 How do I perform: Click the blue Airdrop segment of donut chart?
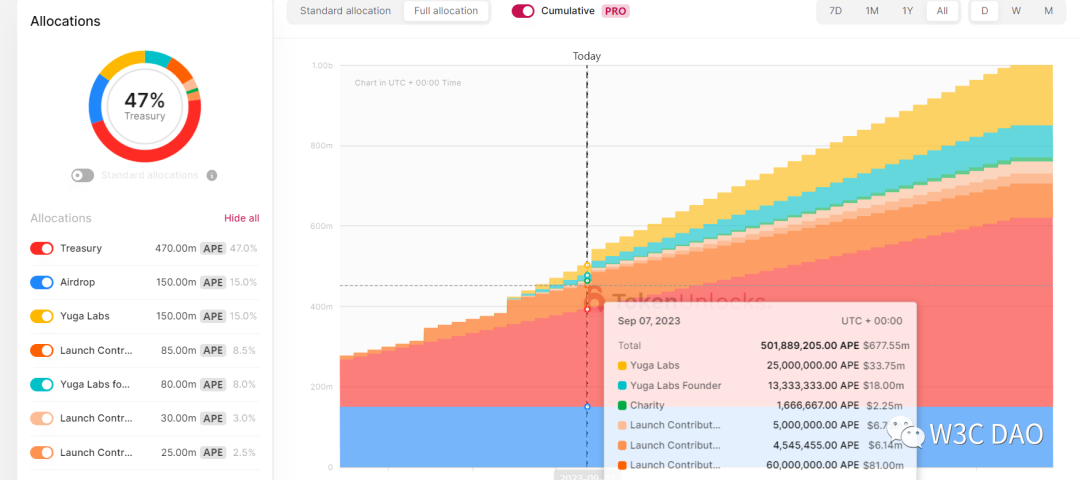click(x=97, y=101)
